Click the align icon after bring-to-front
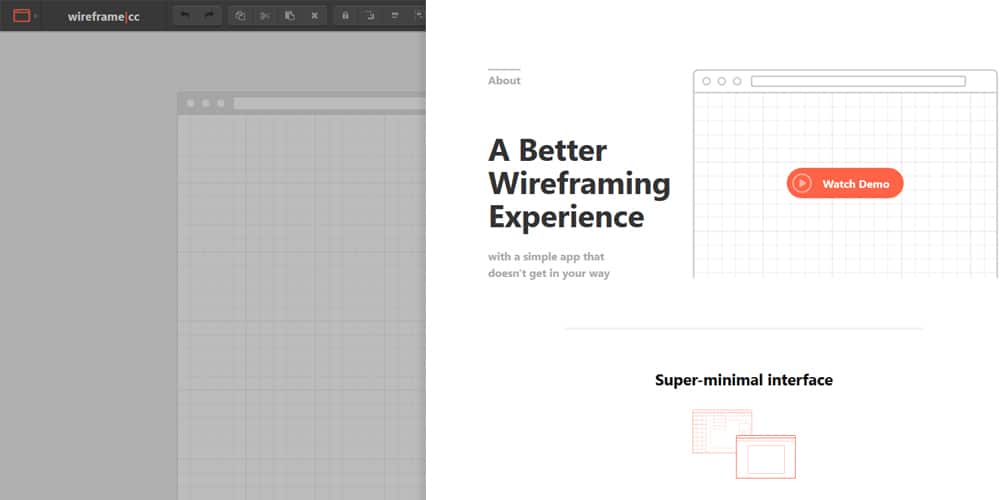The image size is (1000, 500). (x=395, y=15)
